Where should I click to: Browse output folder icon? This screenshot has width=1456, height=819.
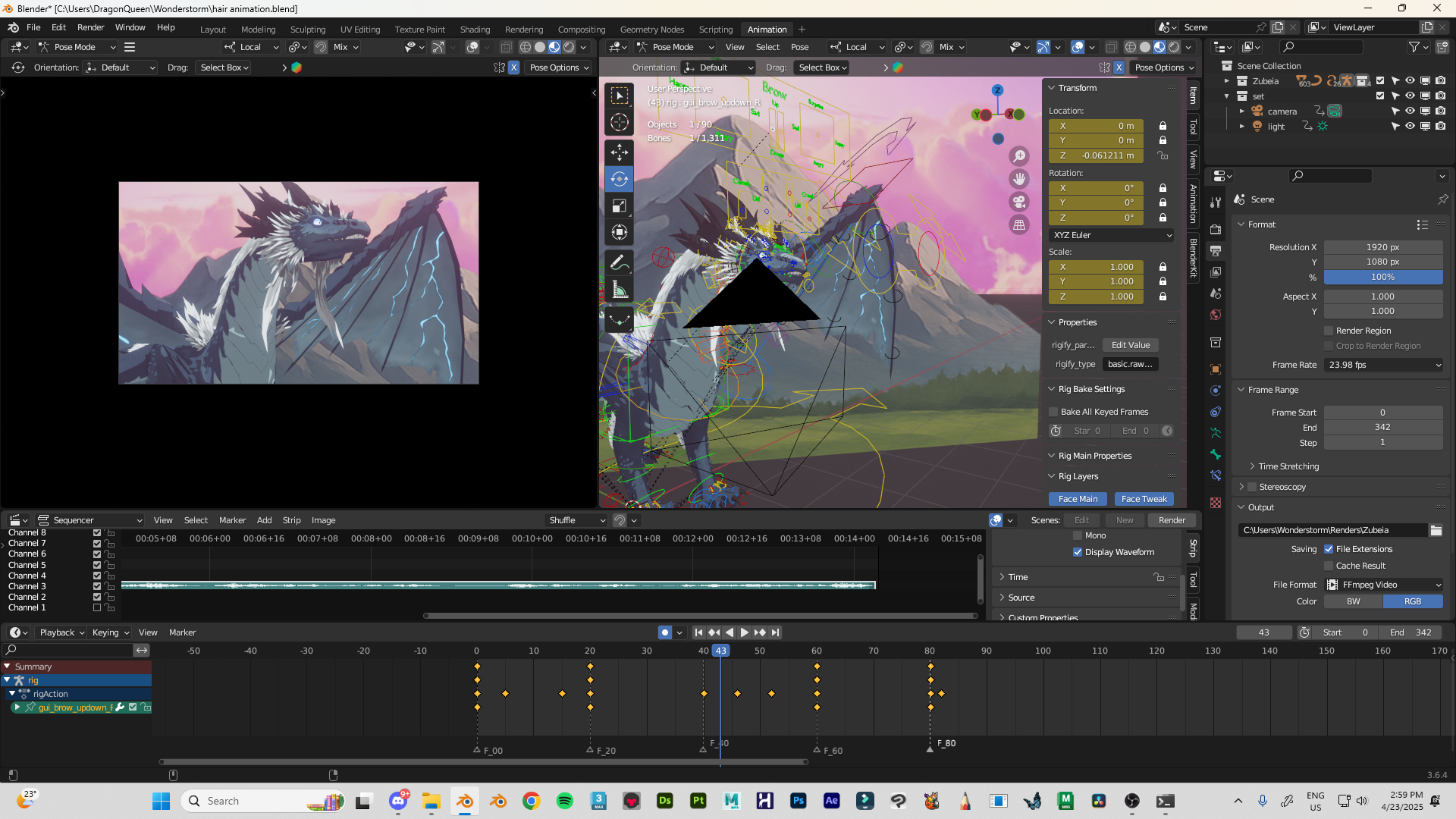tap(1436, 530)
